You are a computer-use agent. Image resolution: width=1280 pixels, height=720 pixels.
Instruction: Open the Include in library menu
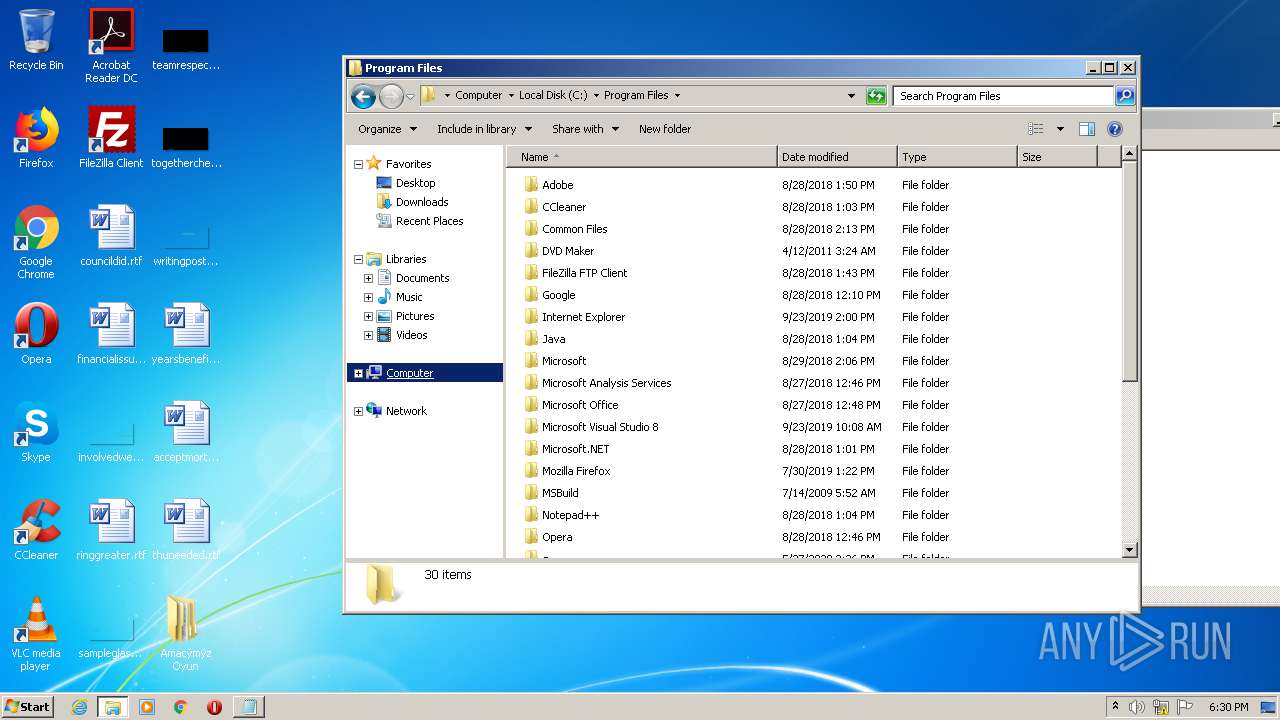click(x=484, y=129)
